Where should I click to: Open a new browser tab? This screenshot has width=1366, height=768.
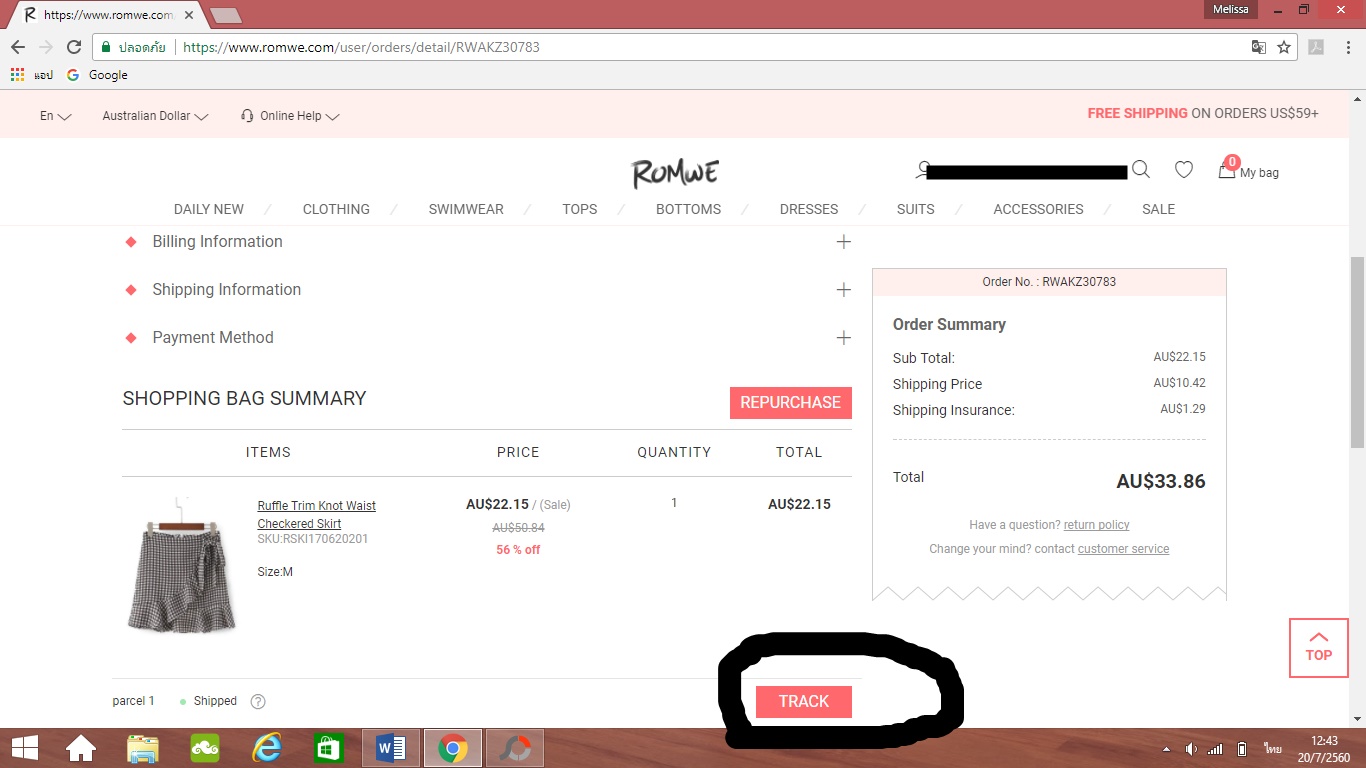point(226,15)
